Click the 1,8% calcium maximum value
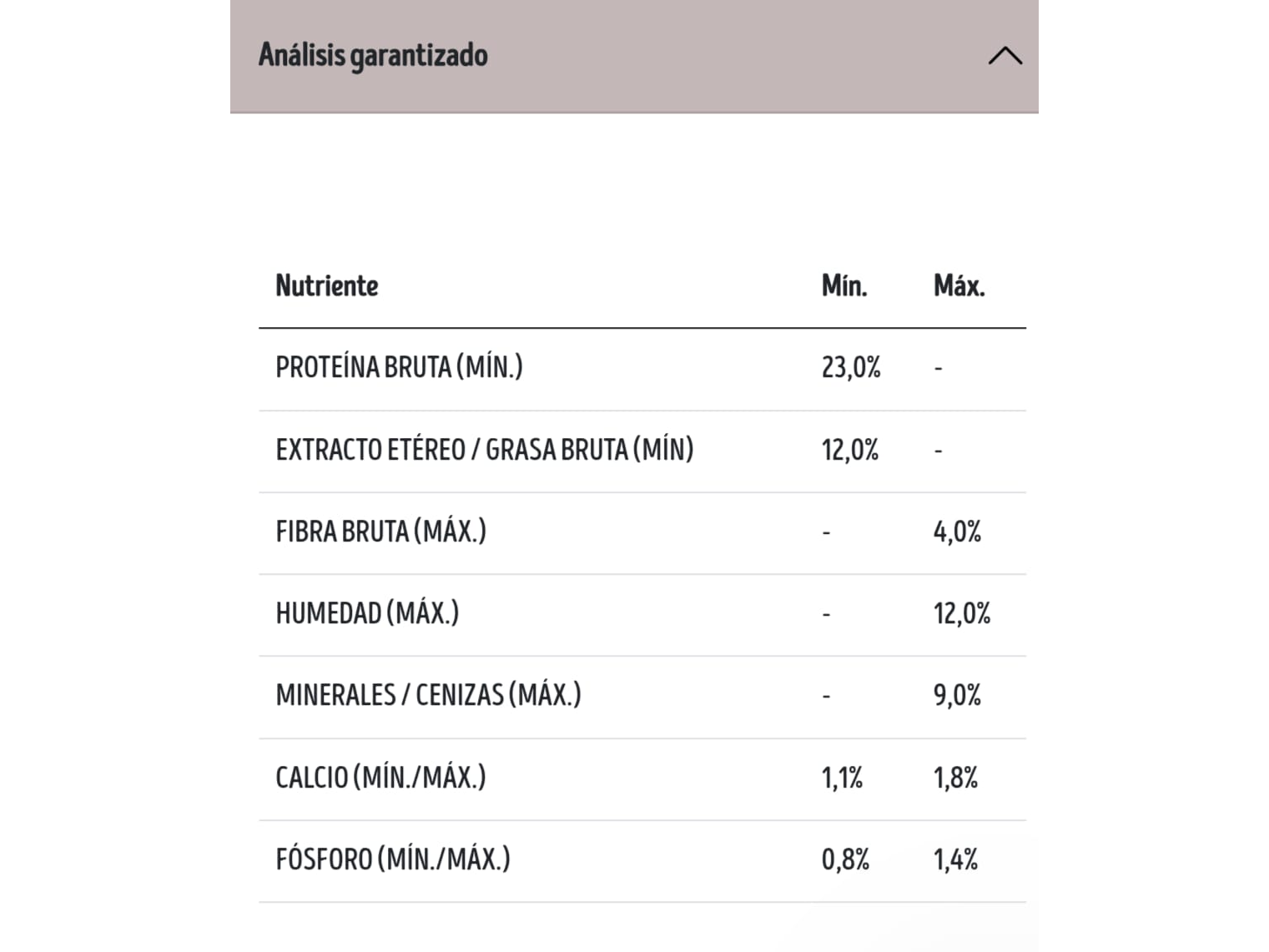The image size is (1269, 952). tap(955, 778)
